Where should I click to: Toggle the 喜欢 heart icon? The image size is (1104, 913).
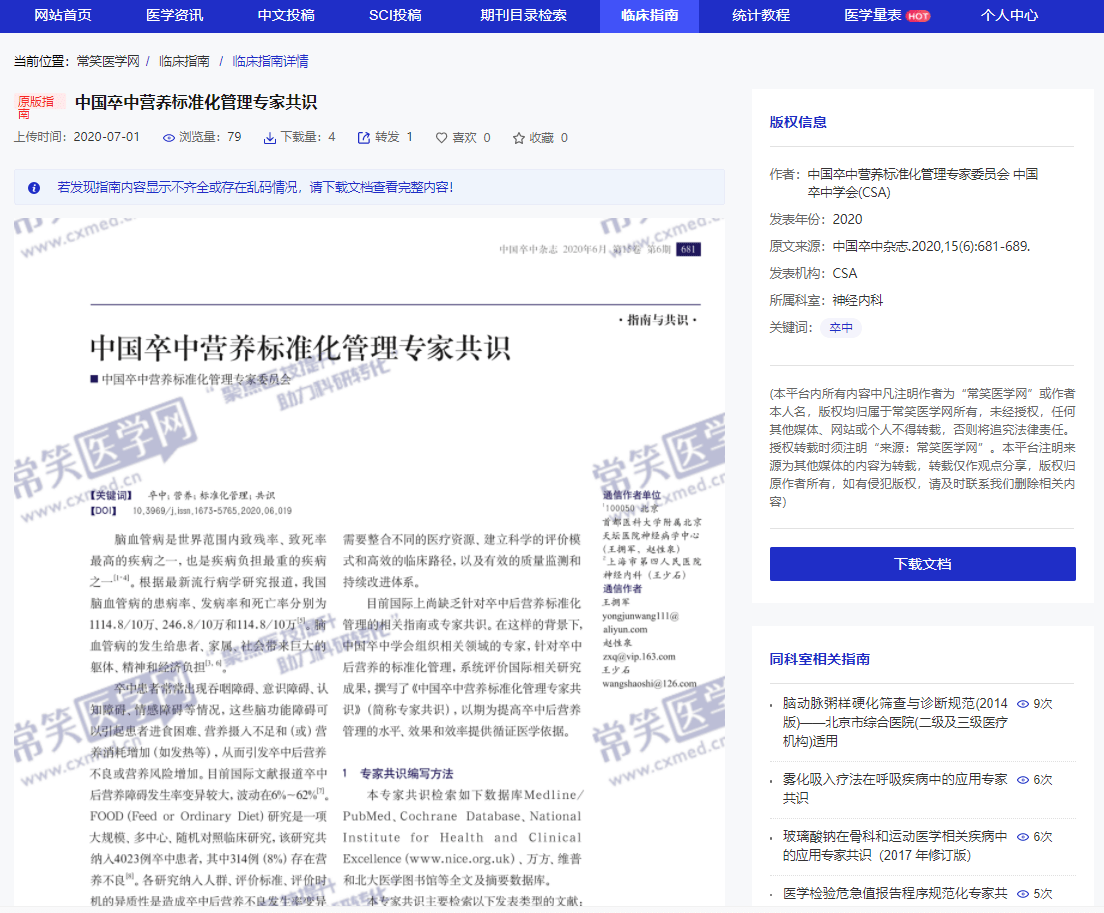[x=441, y=137]
